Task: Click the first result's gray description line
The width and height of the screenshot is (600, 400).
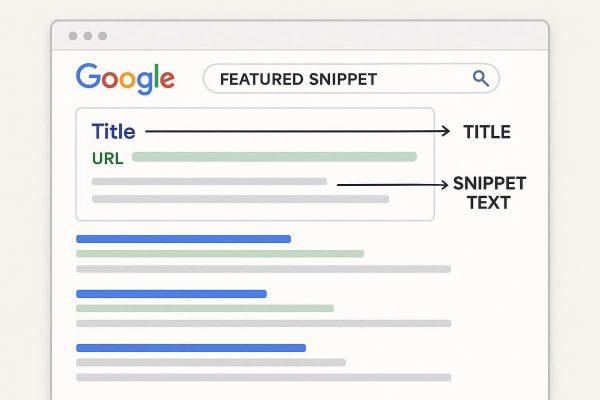Action: [x=263, y=269]
